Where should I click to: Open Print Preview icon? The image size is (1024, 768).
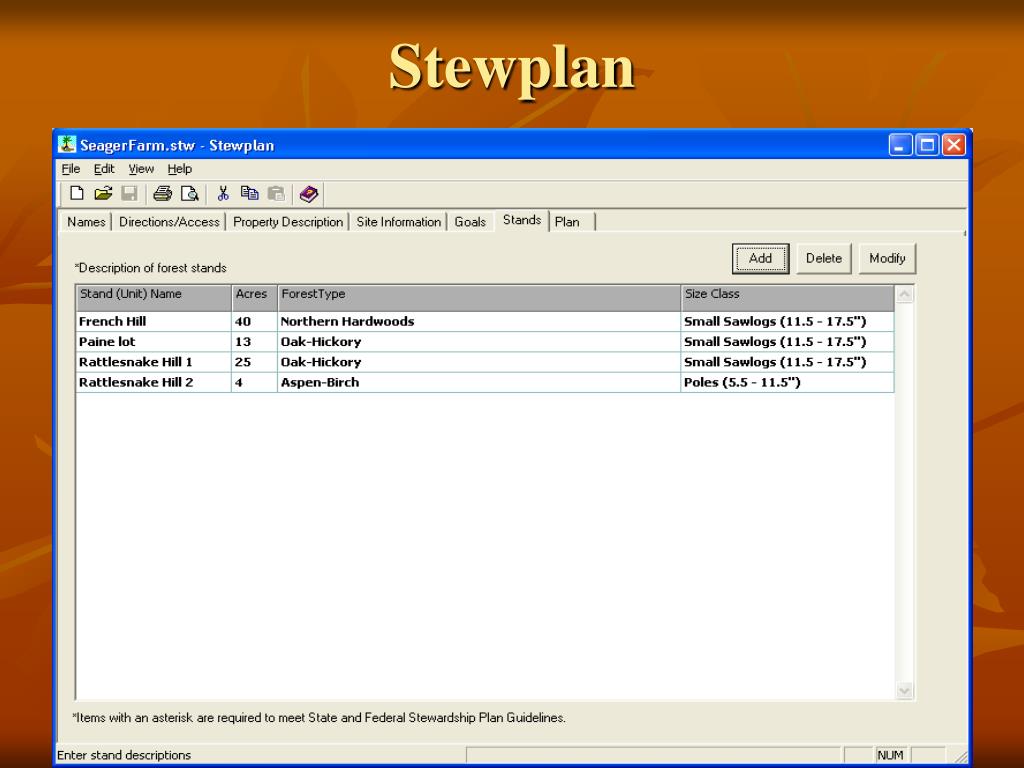(x=189, y=193)
